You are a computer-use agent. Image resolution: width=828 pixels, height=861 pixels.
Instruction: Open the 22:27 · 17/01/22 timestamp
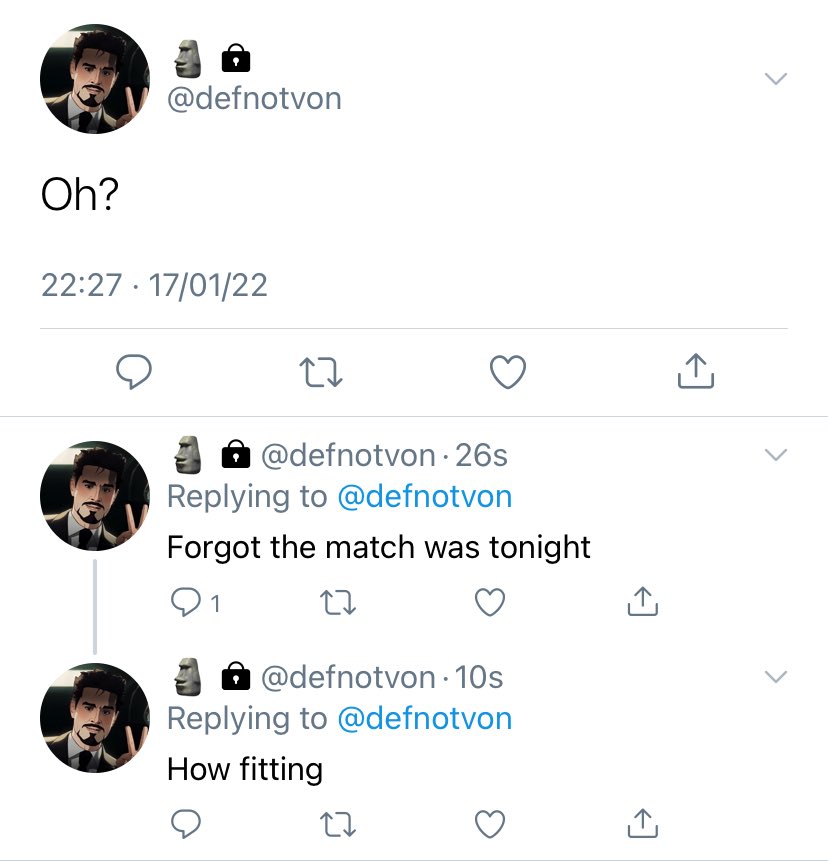click(x=154, y=286)
